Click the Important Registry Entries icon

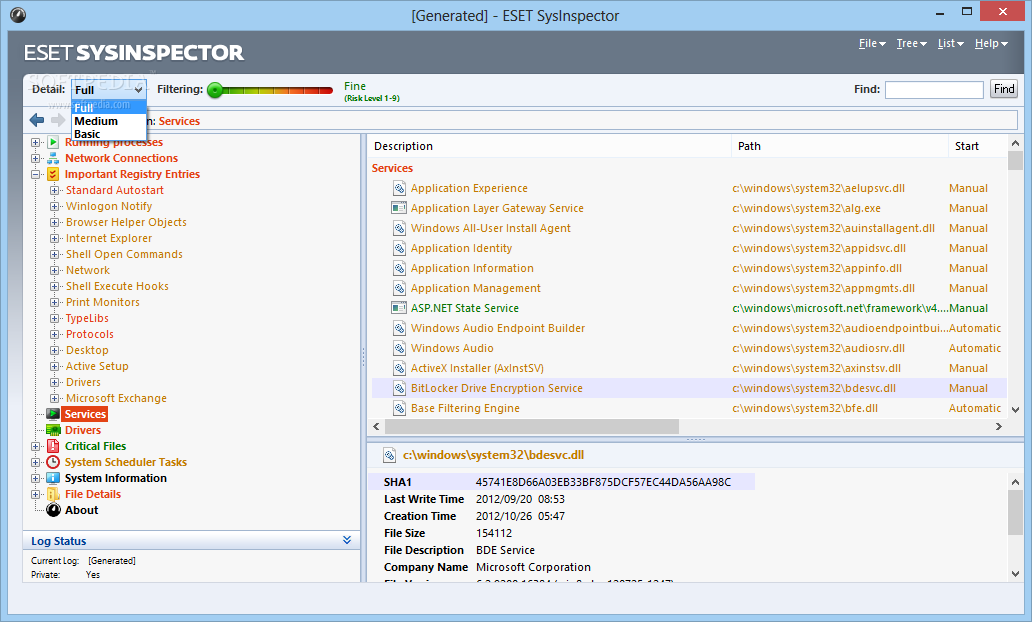pos(53,174)
